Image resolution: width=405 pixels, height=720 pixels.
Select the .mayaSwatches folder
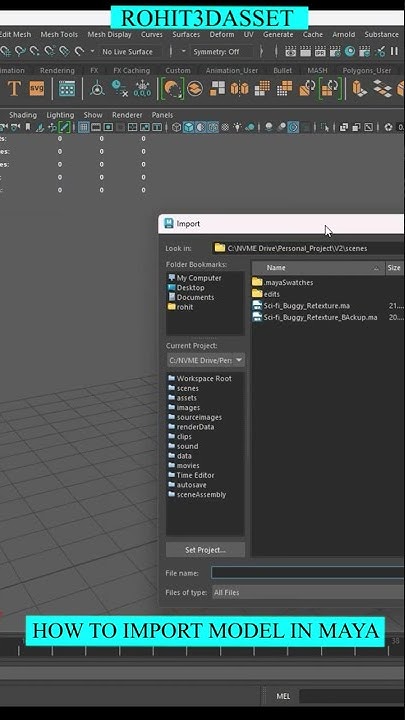(283, 282)
